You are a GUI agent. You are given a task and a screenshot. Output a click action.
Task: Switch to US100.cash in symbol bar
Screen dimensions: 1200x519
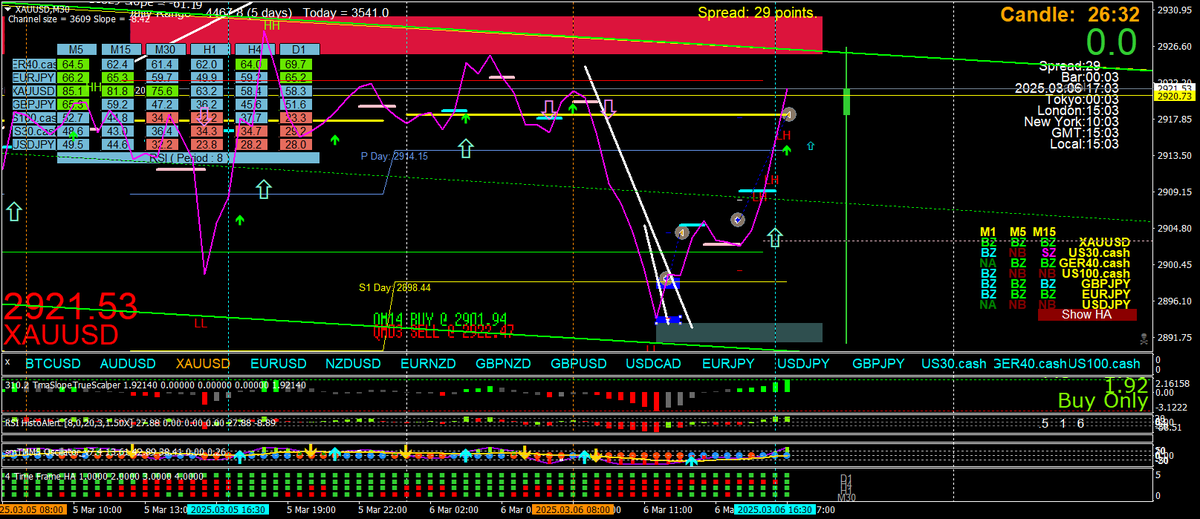click(1103, 364)
